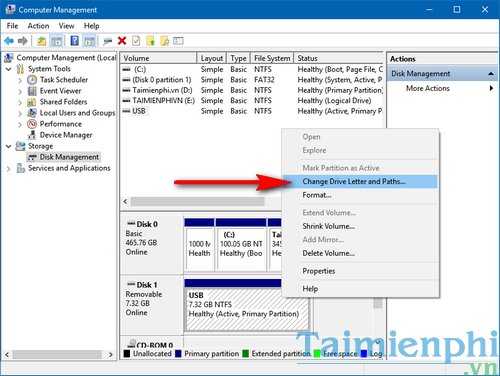Expand Local Users and Groups node
500x376 pixels.
pos(20,113)
